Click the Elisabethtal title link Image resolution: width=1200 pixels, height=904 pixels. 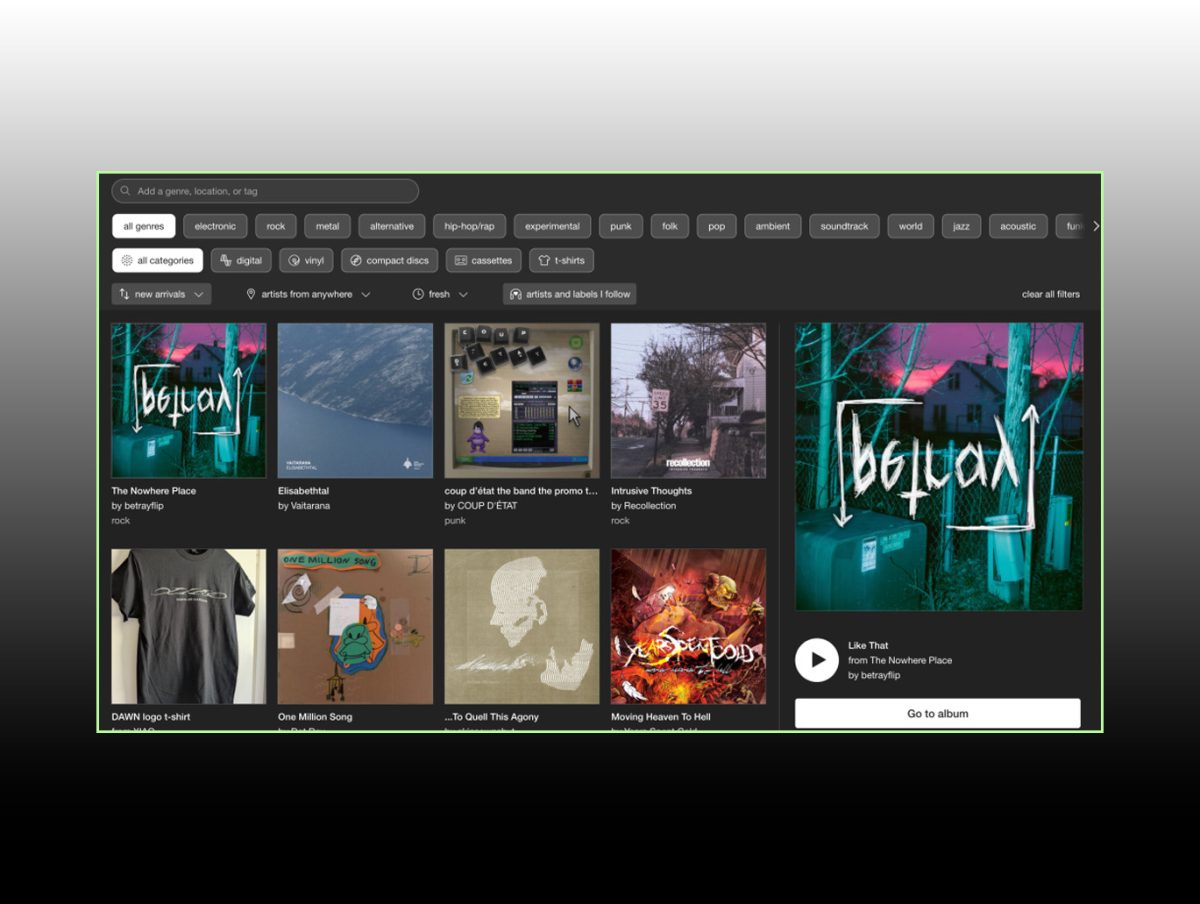click(303, 491)
